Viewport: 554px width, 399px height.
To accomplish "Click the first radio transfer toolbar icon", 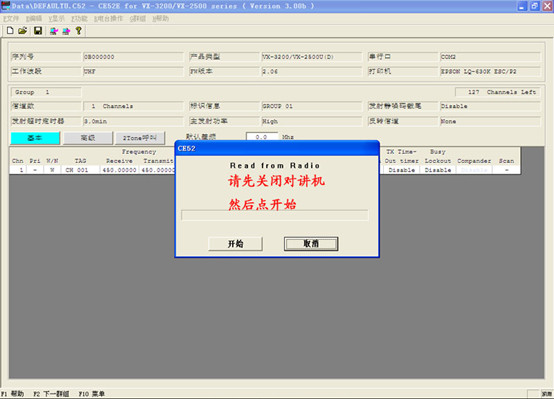I will pos(54,31).
